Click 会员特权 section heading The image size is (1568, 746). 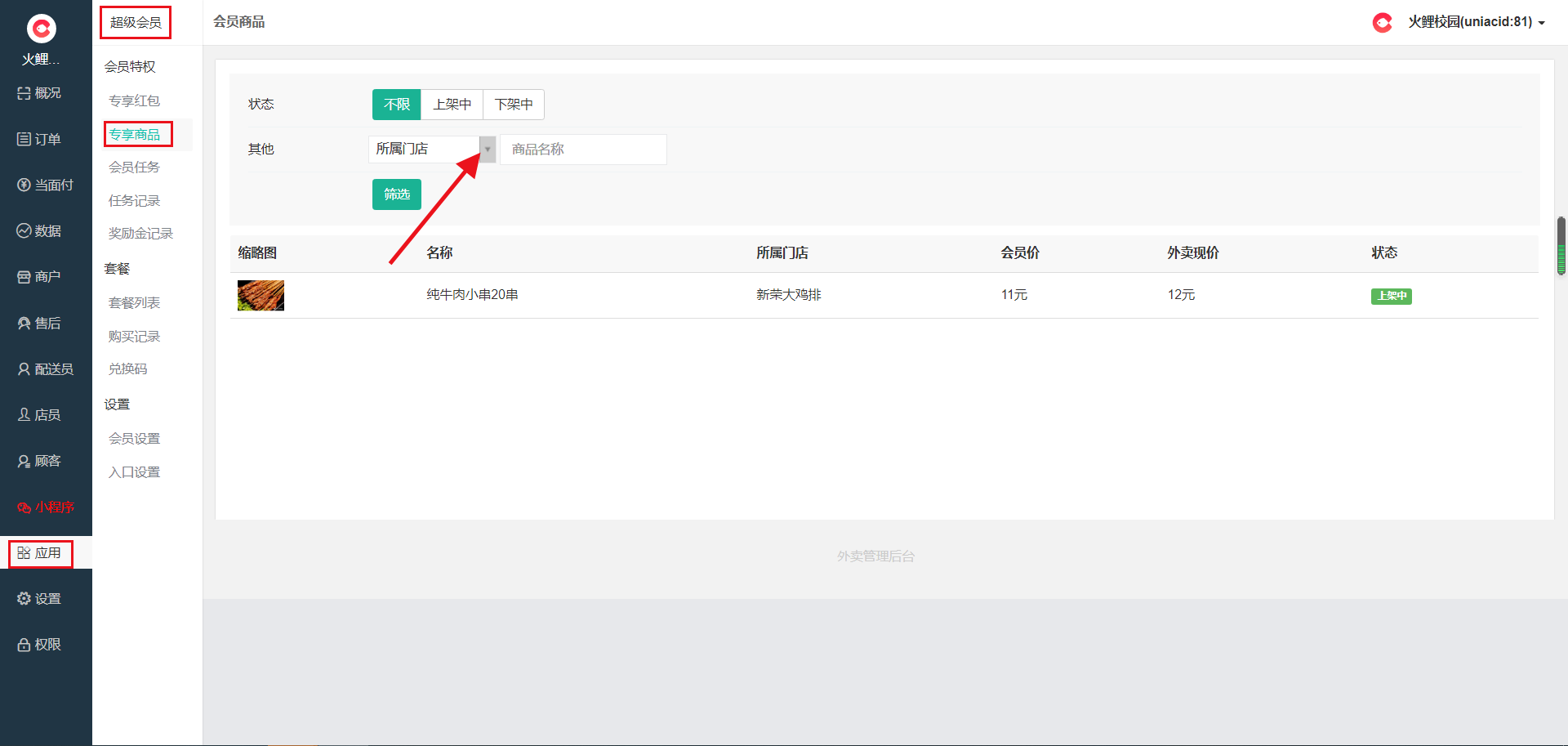pos(130,66)
